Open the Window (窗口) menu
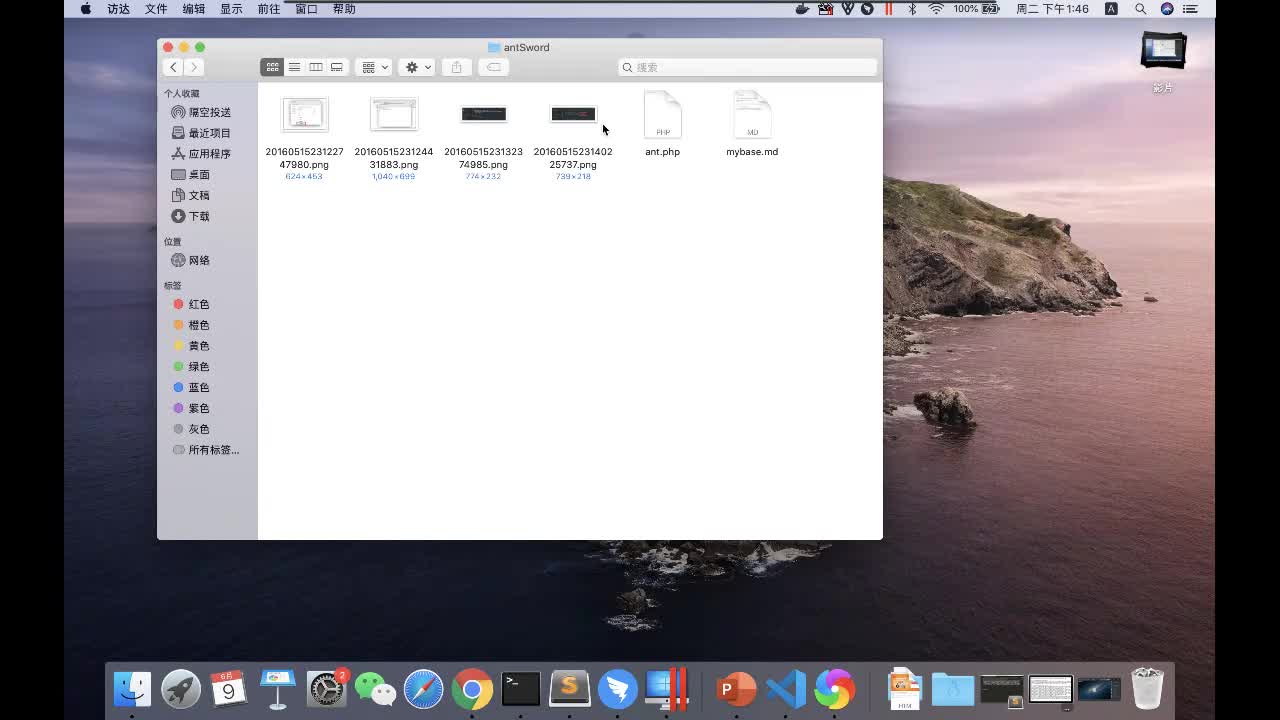Image resolution: width=1280 pixels, height=720 pixels. click(x=306, y=9)
